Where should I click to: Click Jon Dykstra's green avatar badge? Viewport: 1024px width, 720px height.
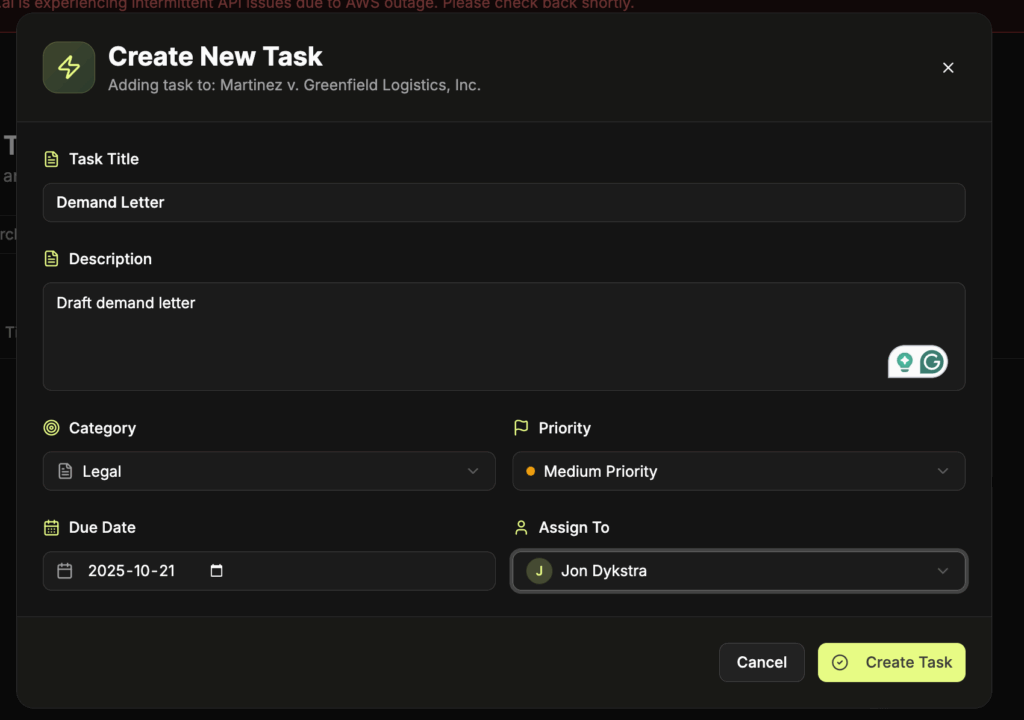point(539,571)
